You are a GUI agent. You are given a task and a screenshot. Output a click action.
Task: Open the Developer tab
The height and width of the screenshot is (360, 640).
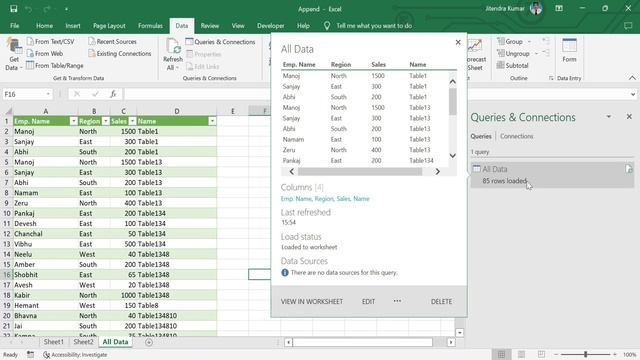coord(270,26)
